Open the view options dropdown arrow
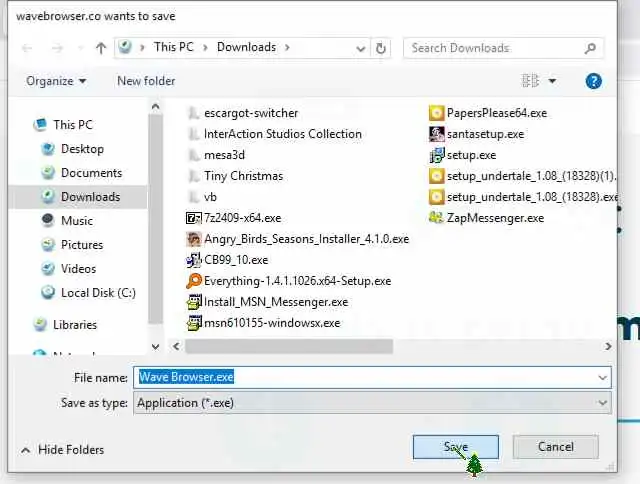 click(x=552, y=81)
